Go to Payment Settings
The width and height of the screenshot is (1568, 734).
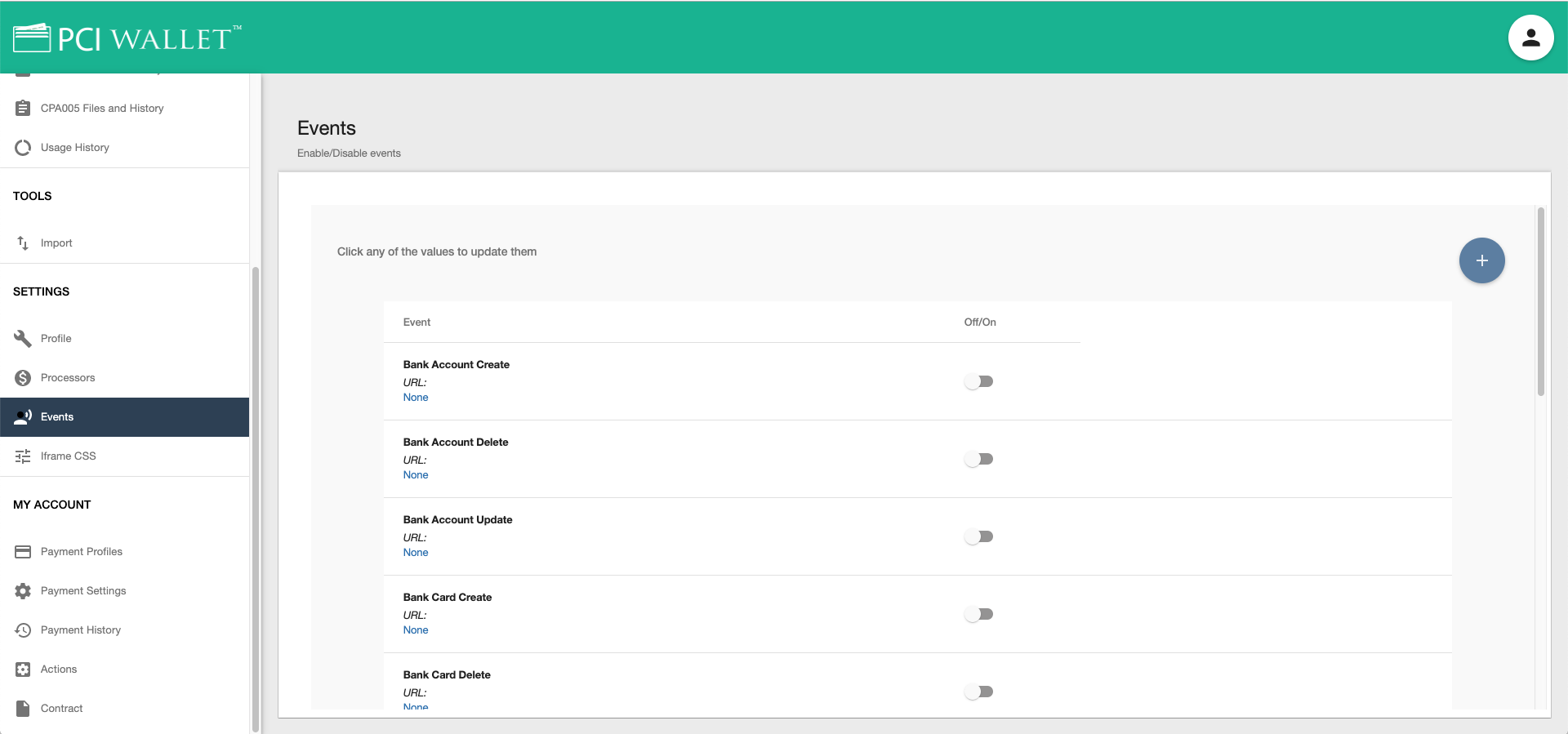coord(124,590)
